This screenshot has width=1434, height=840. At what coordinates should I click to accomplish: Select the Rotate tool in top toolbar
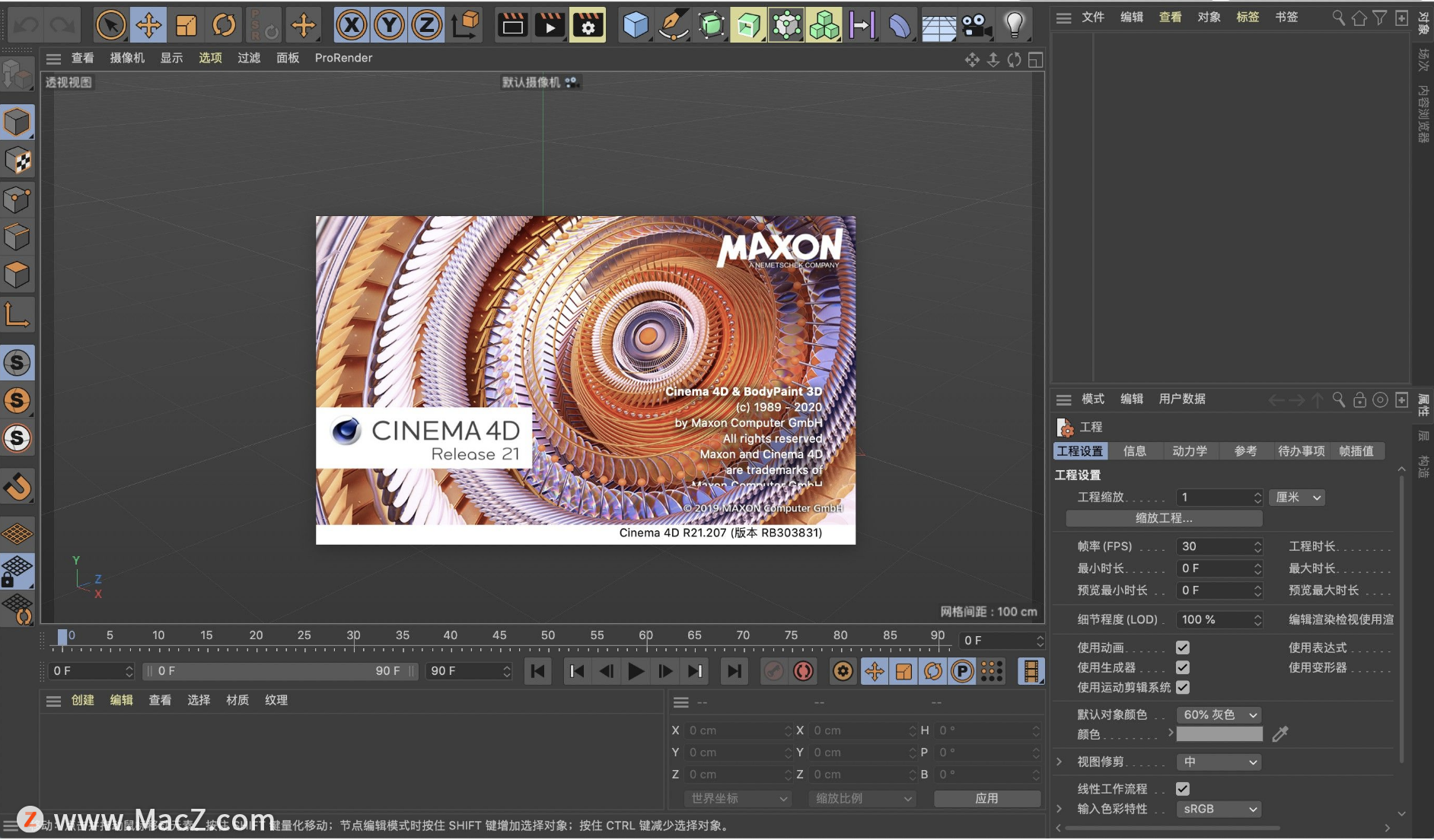[x=224, y=25]
